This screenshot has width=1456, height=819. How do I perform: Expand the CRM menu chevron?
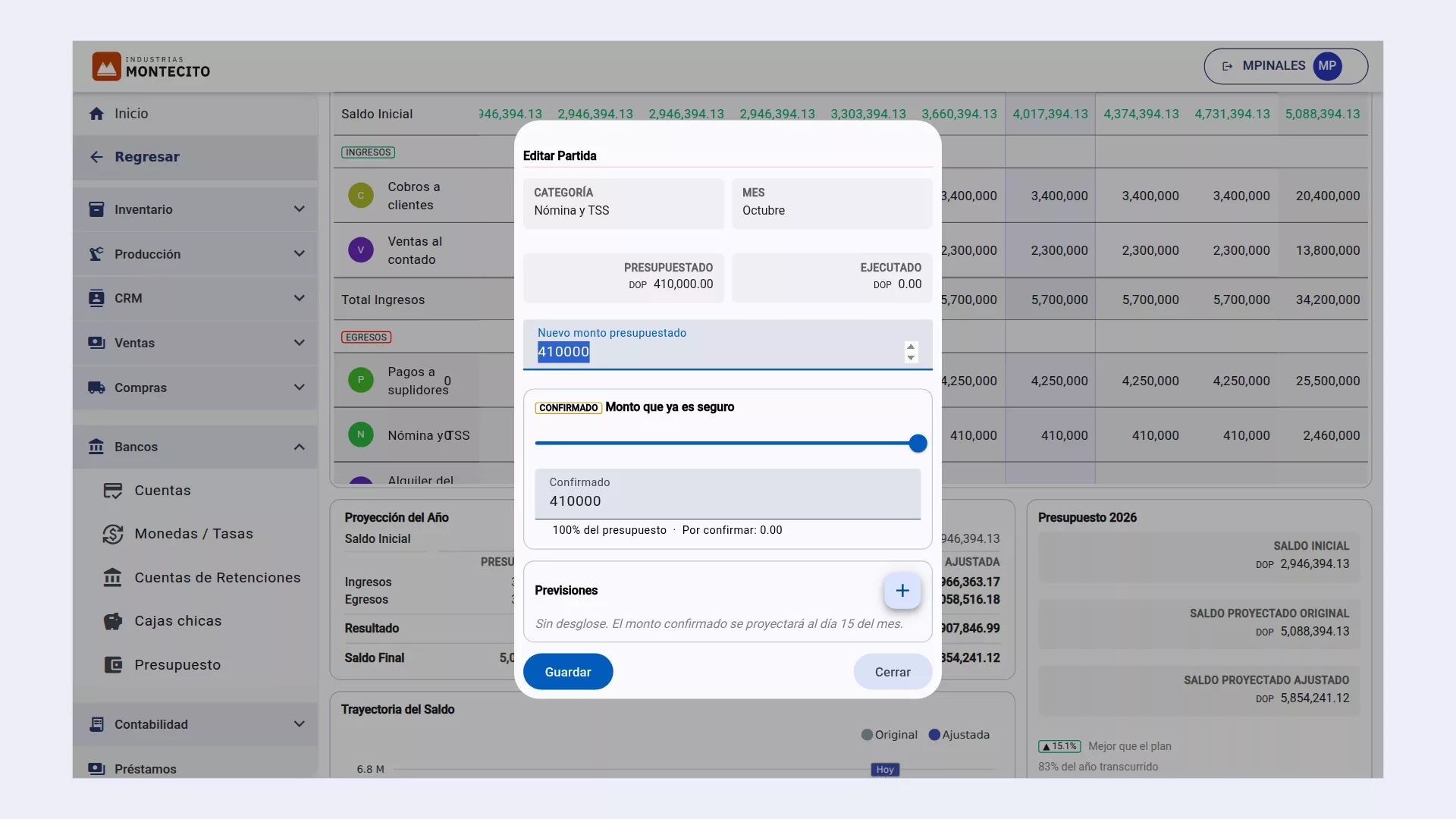point(300,298)
